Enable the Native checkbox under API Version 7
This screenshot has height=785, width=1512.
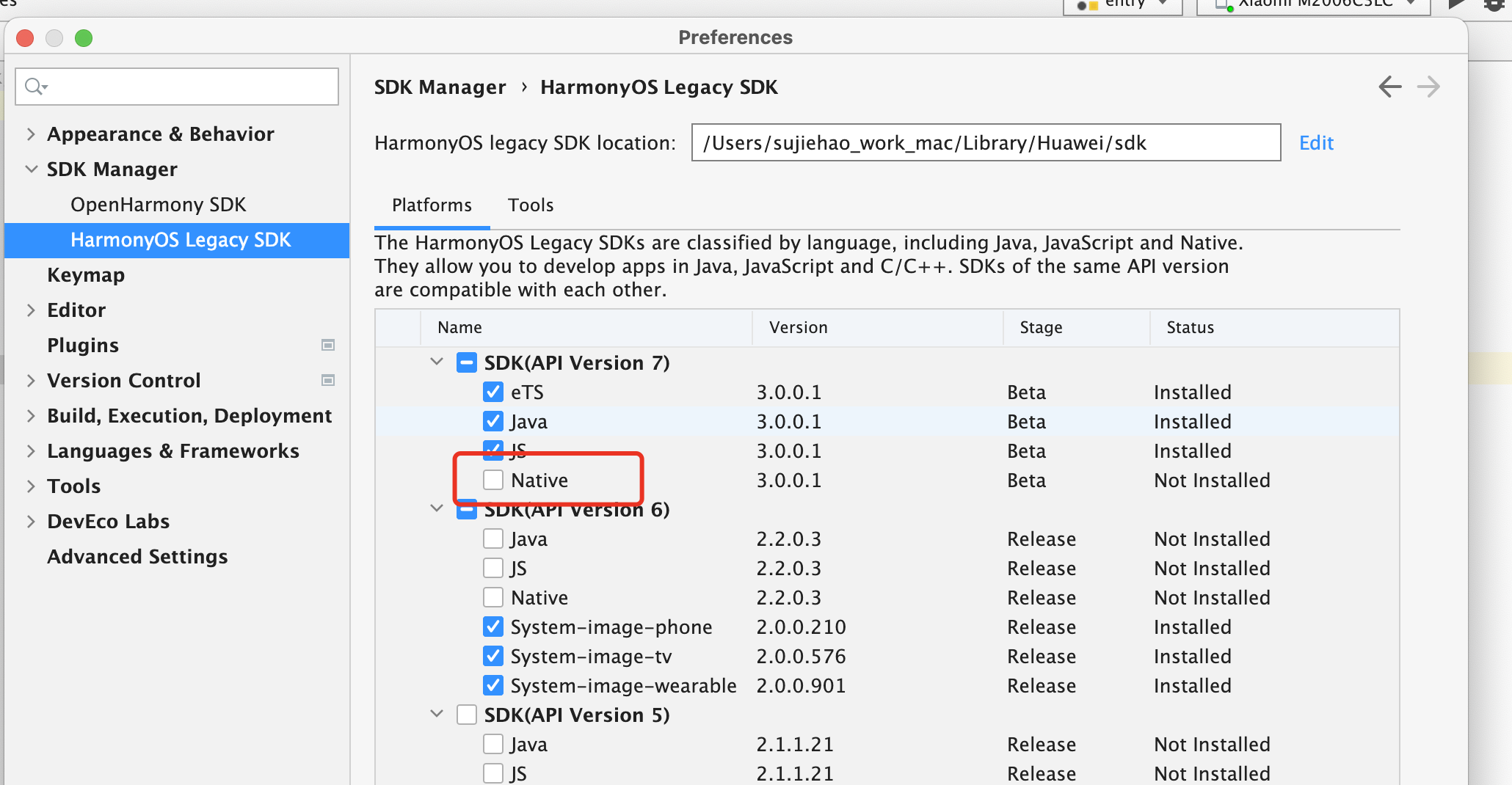[x=493, y=480]
